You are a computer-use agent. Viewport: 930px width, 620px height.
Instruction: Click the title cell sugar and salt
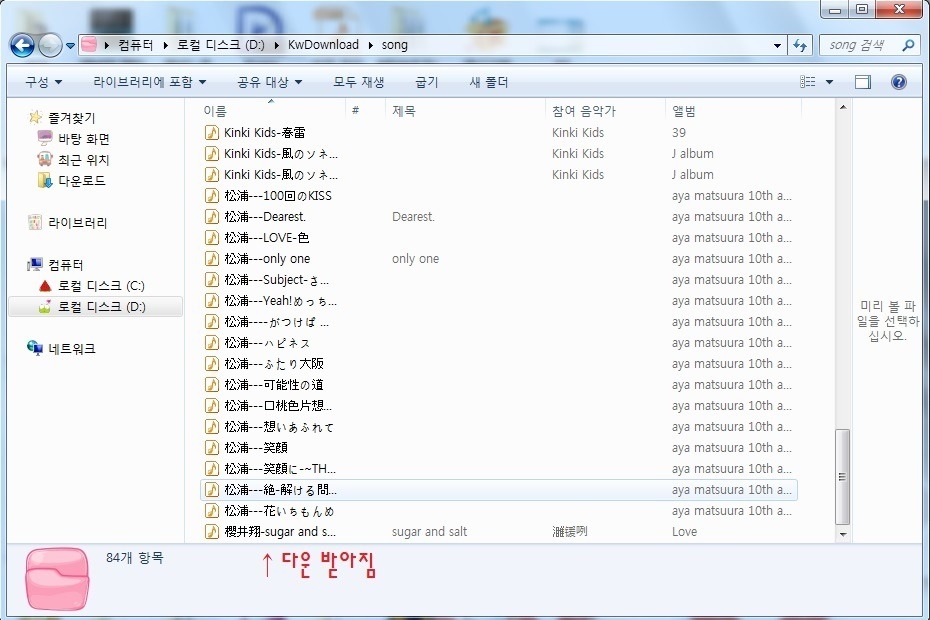tap(429, 532)
